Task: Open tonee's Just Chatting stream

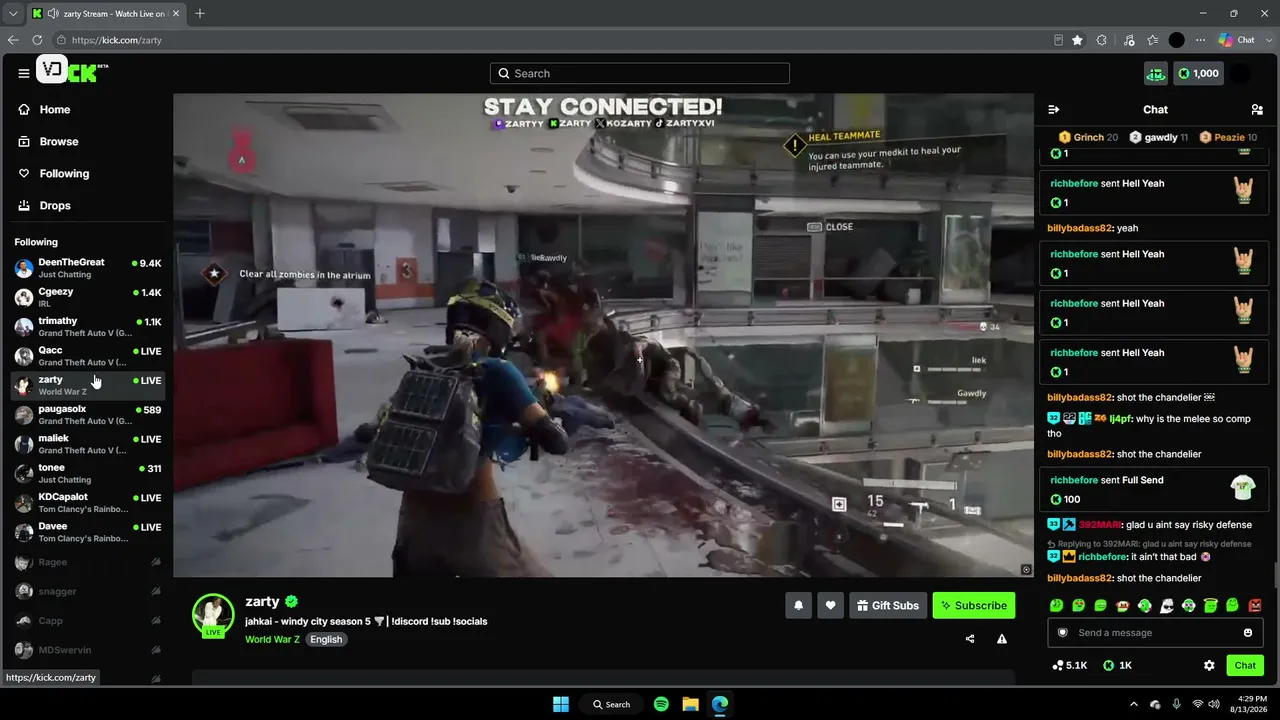Action: (88, 473)
